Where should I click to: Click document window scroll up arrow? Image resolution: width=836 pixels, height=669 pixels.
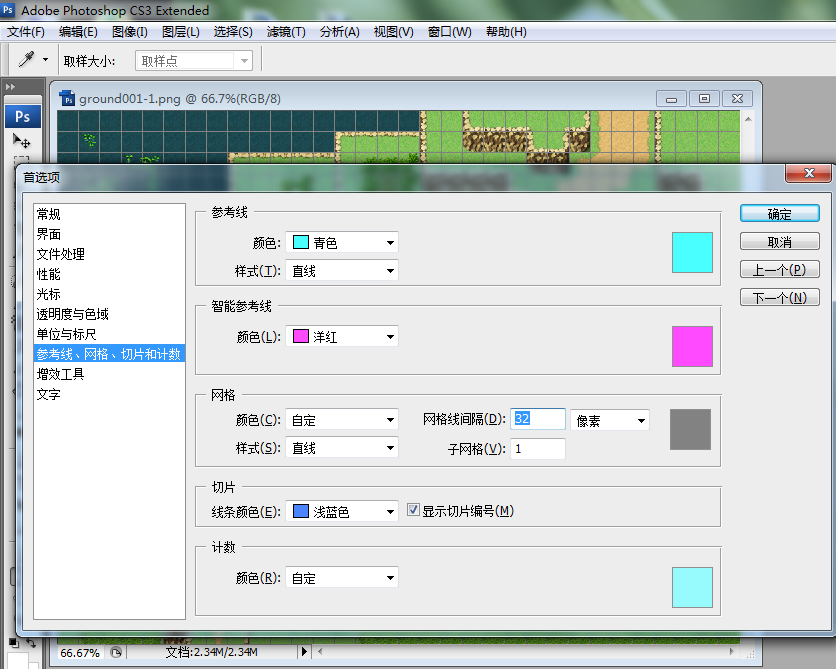pyautogui.click(x=748, y=119)
